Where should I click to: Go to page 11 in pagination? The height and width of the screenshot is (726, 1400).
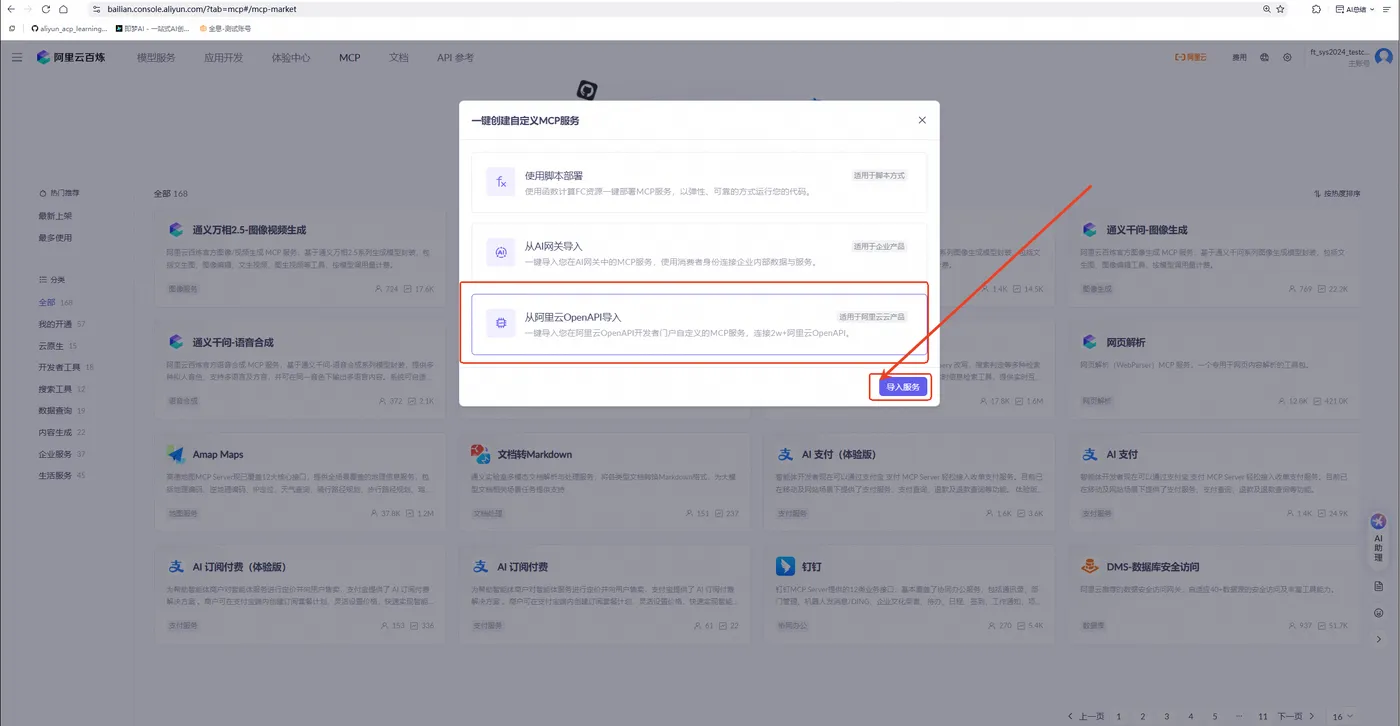[x=1263, y=717]
